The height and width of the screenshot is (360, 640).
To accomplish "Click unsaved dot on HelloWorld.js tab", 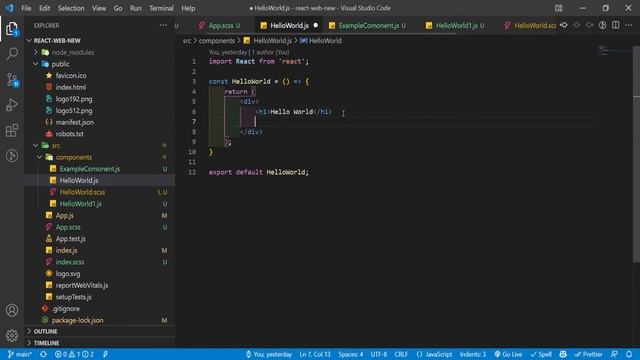I will 316,25.
